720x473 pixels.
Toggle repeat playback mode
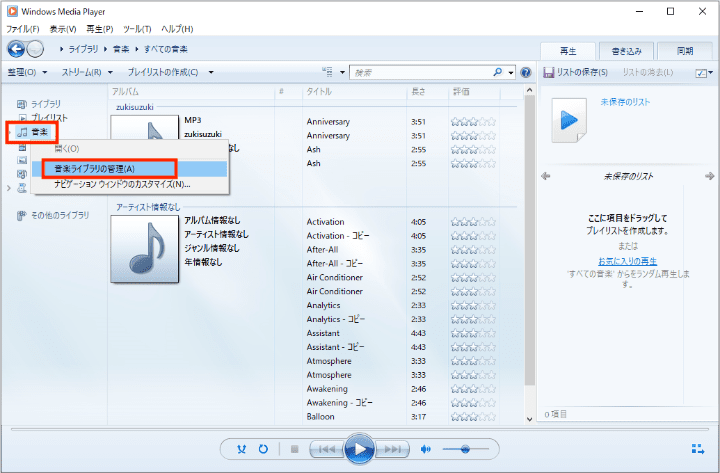coord(263,449)
